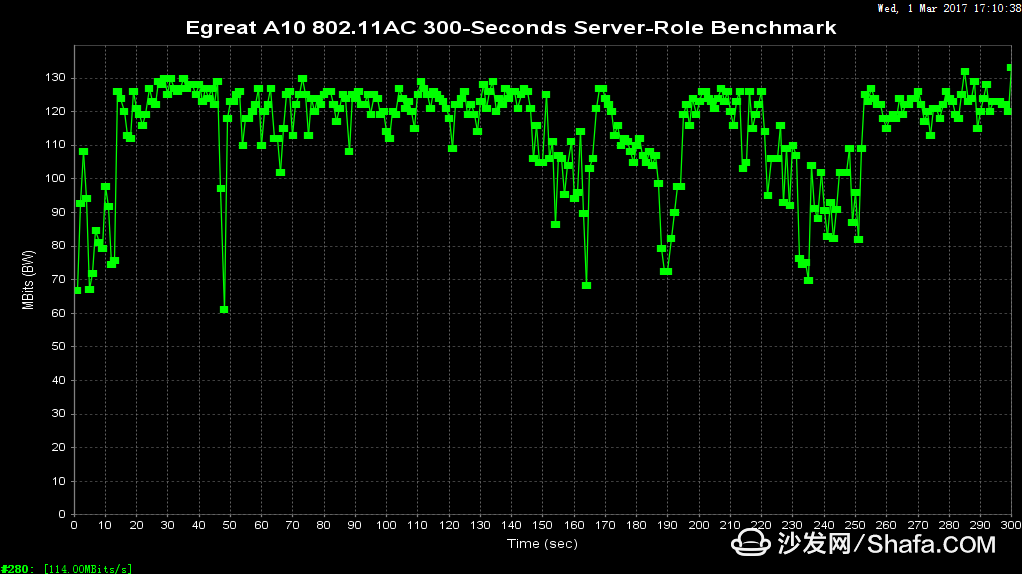Click the 'Time (sec)' horizontal axis label
The width and height of the screenshot is (1022, 574).
pos(542,543)
